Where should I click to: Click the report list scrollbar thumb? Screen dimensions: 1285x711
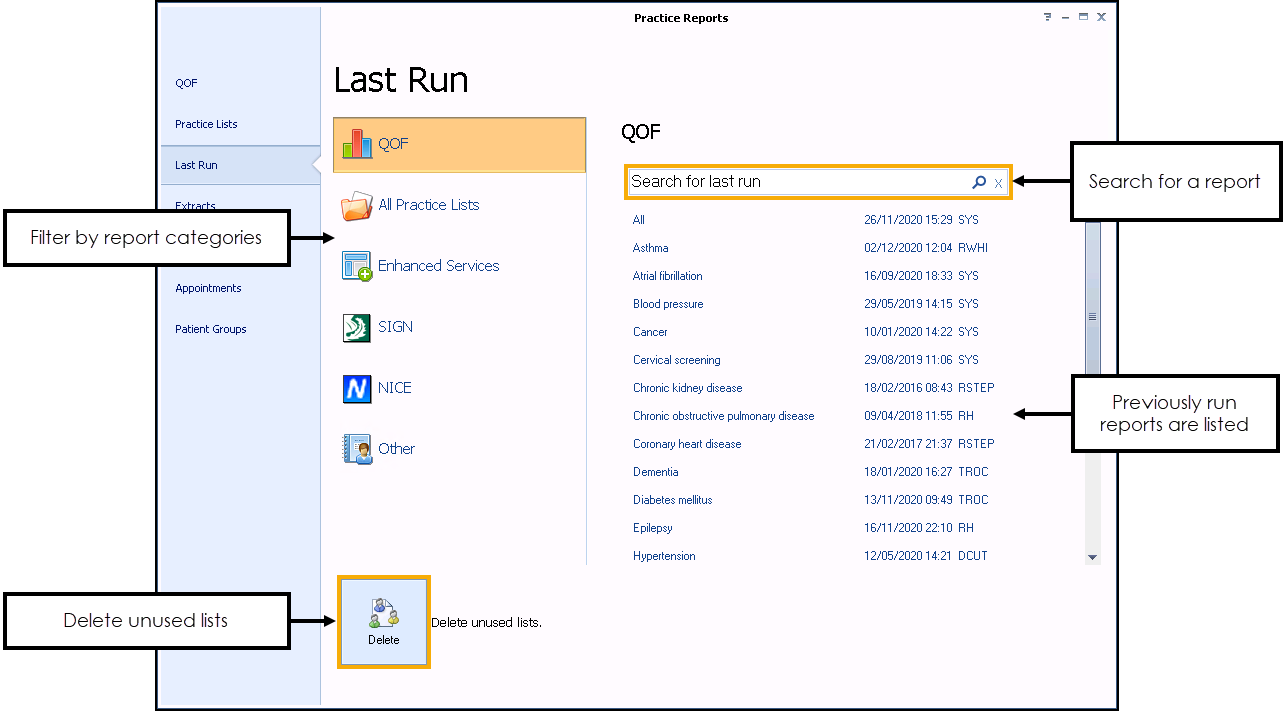click(x=1092, y=316)
